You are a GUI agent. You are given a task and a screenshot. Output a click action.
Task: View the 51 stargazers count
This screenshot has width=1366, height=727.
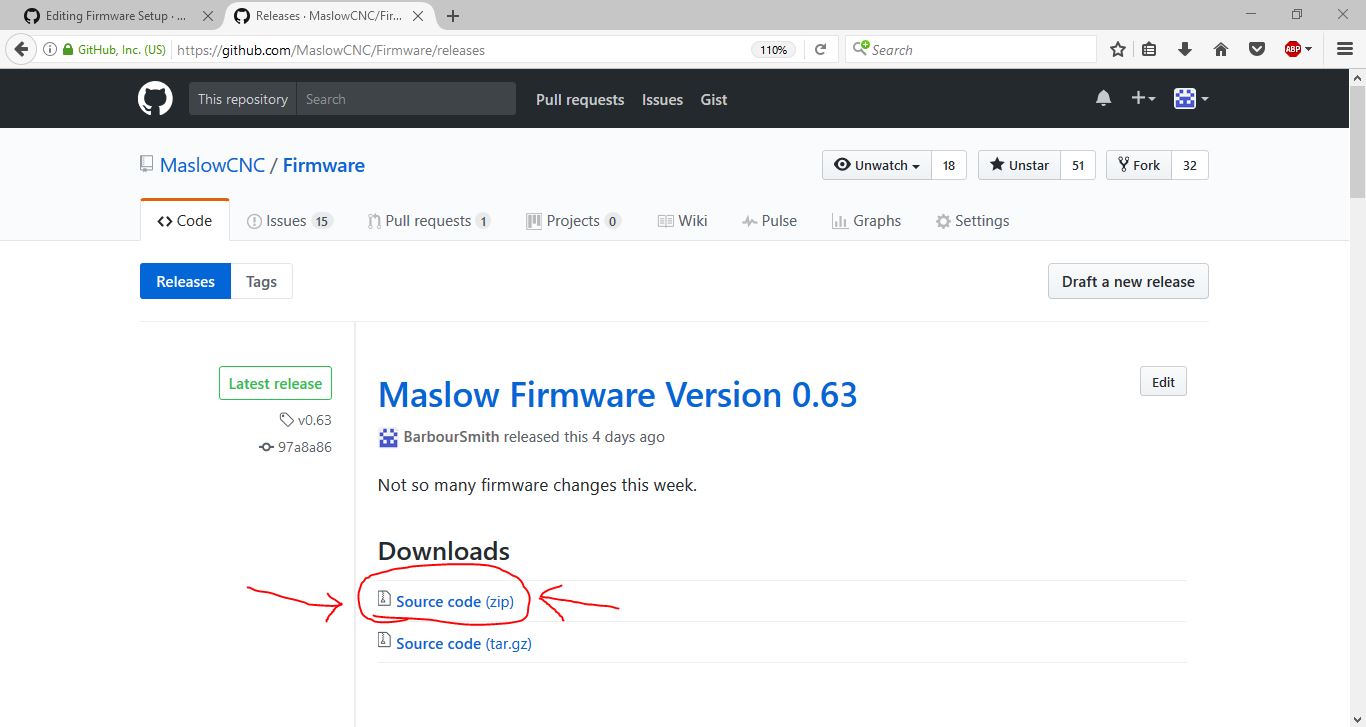click(x=1078, y=165)
